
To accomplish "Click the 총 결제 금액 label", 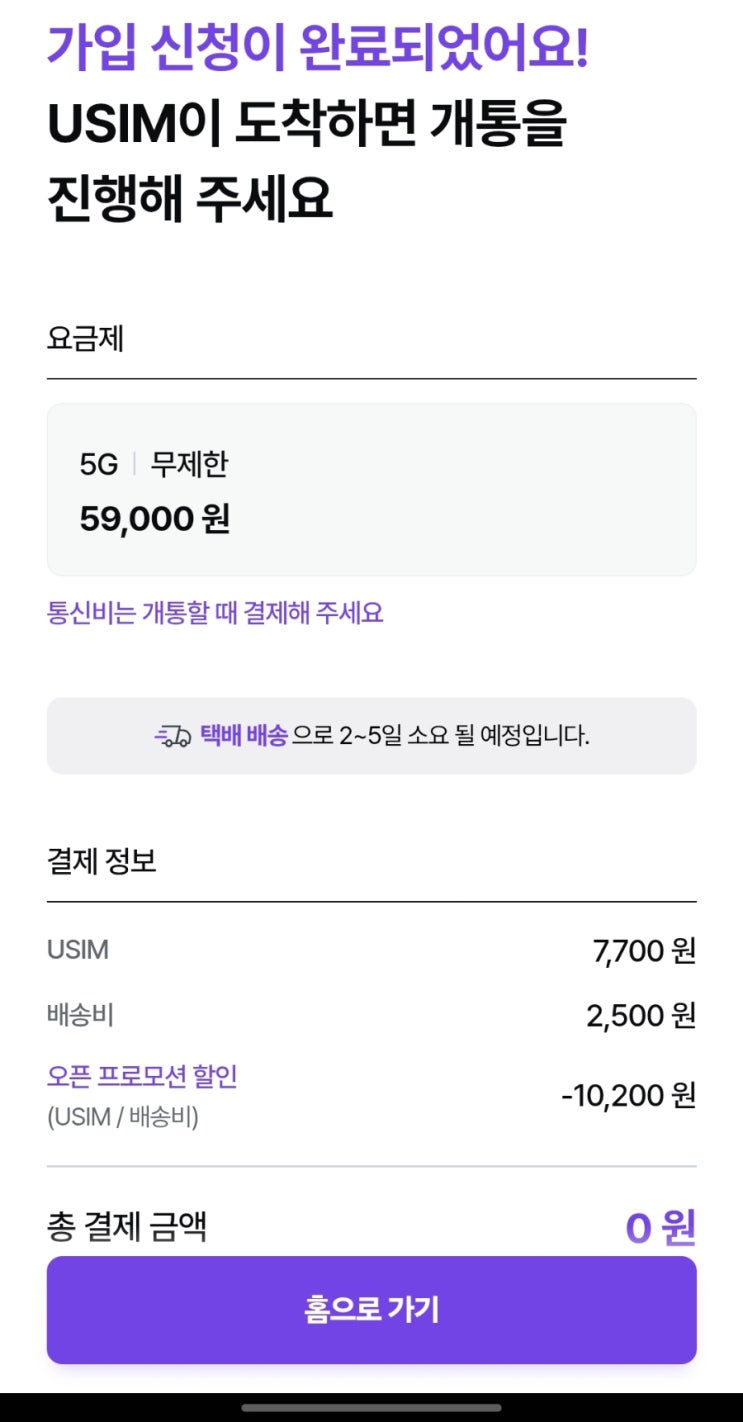I will click(x=127, y=1226).
